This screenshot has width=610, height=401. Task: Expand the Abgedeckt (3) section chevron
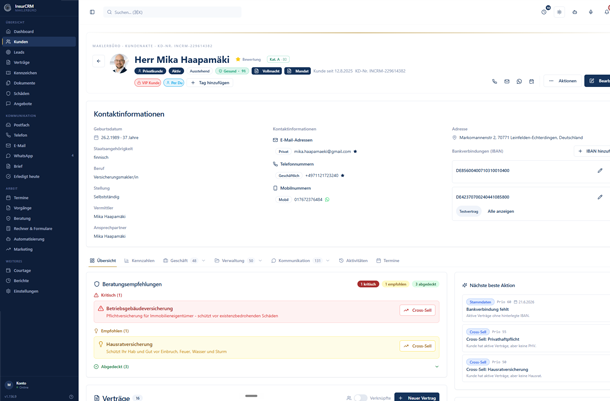tap(436, 366)
